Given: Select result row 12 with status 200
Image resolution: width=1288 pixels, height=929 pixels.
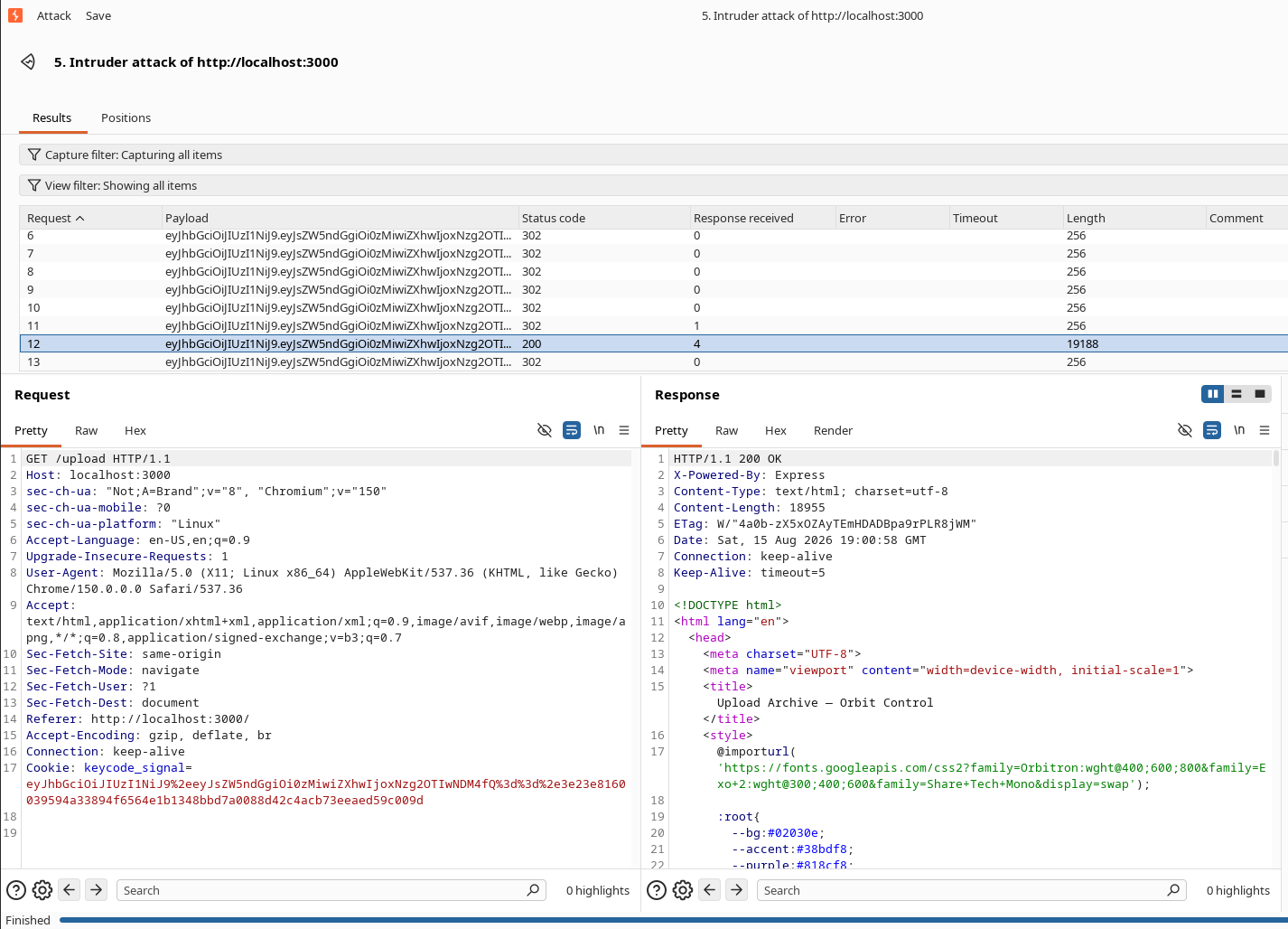Looking at the screenshot, I should tap(653, 344).
